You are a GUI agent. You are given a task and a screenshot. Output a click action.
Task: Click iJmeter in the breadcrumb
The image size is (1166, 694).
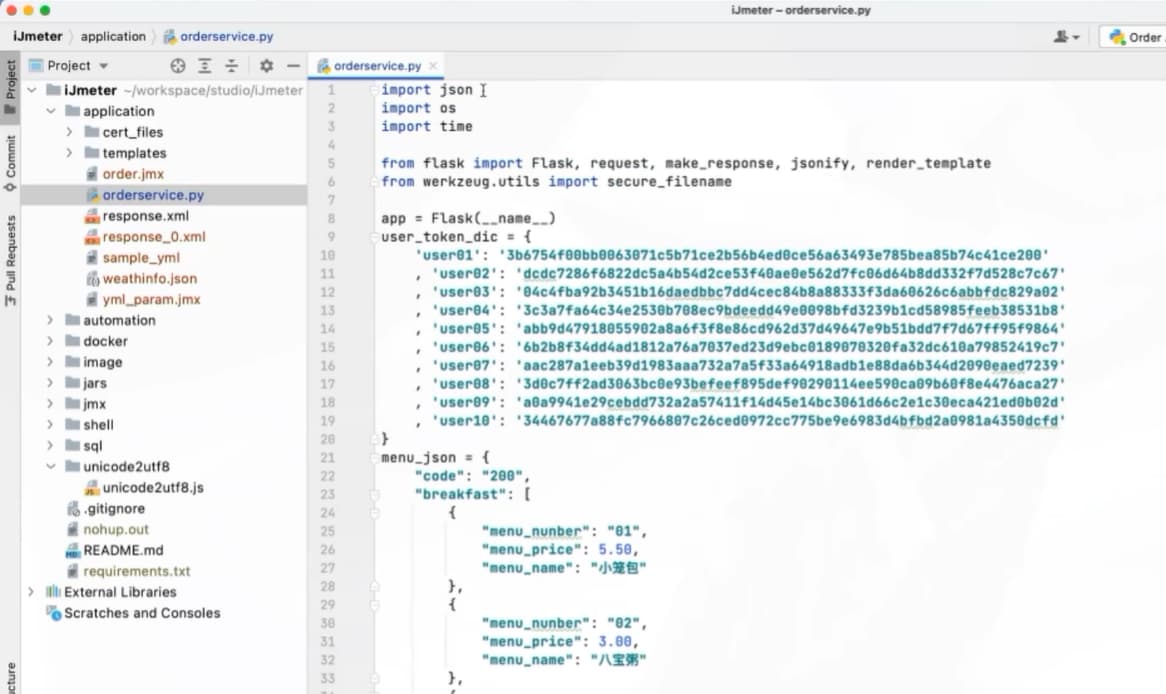coord(38,36)
